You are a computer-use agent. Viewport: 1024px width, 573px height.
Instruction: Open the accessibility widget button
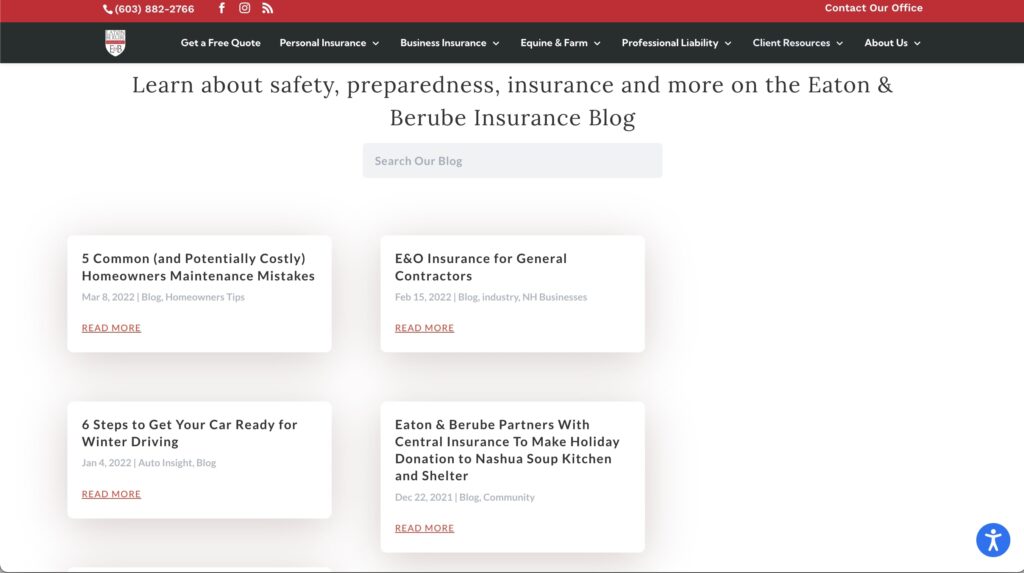coord(992,540)
